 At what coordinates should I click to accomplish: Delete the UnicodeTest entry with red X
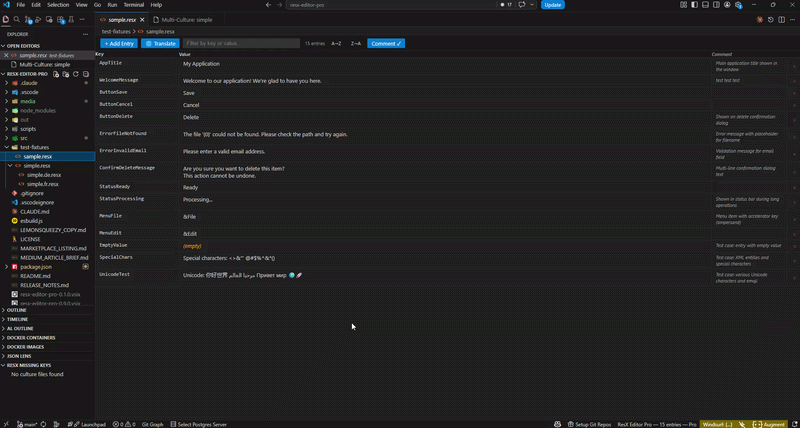tap(794, 278)
